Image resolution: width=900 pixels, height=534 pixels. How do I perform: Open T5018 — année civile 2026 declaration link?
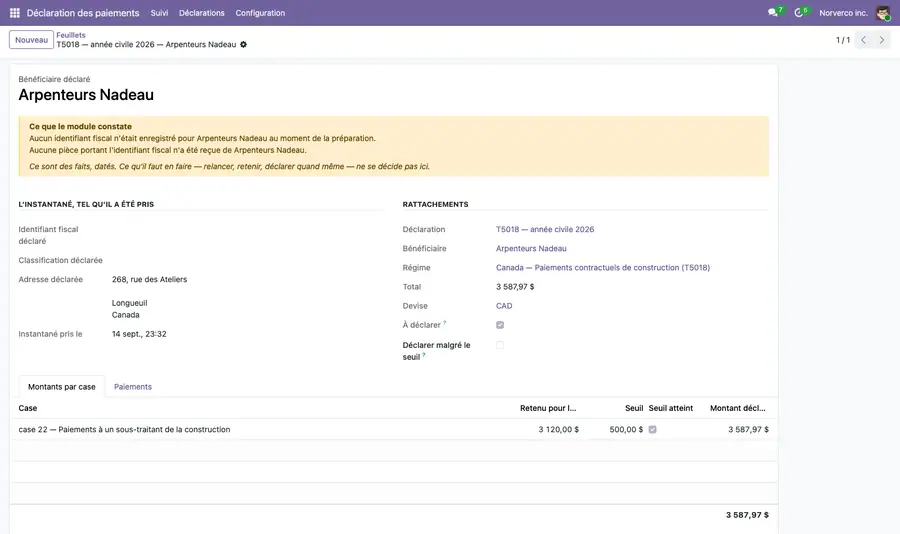click(545, 229)
